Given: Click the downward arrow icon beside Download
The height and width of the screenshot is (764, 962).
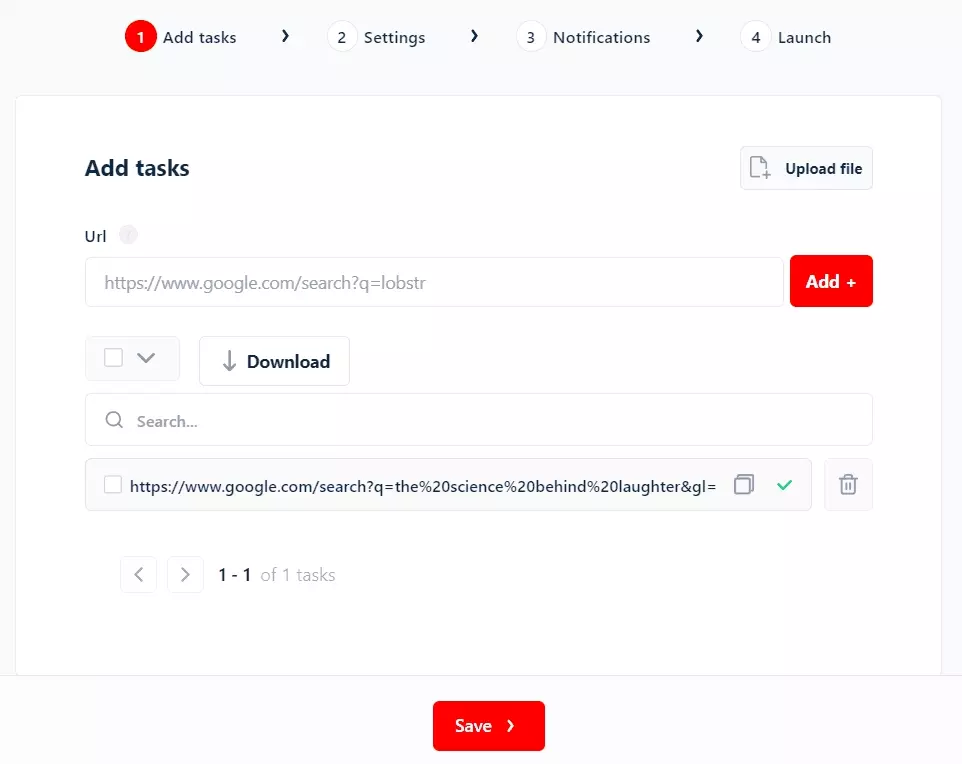Looking at the screenshot, I should point(228,361).
